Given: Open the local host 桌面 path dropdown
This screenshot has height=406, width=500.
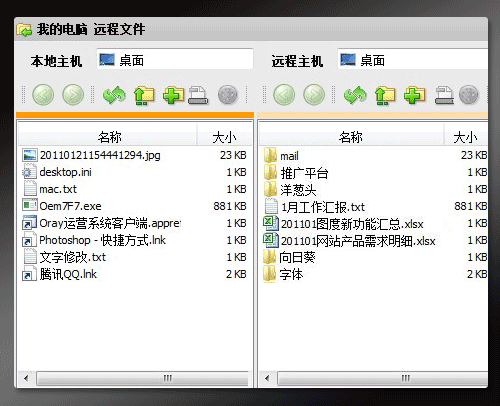Looking at the screenshot, I should 175,60.
